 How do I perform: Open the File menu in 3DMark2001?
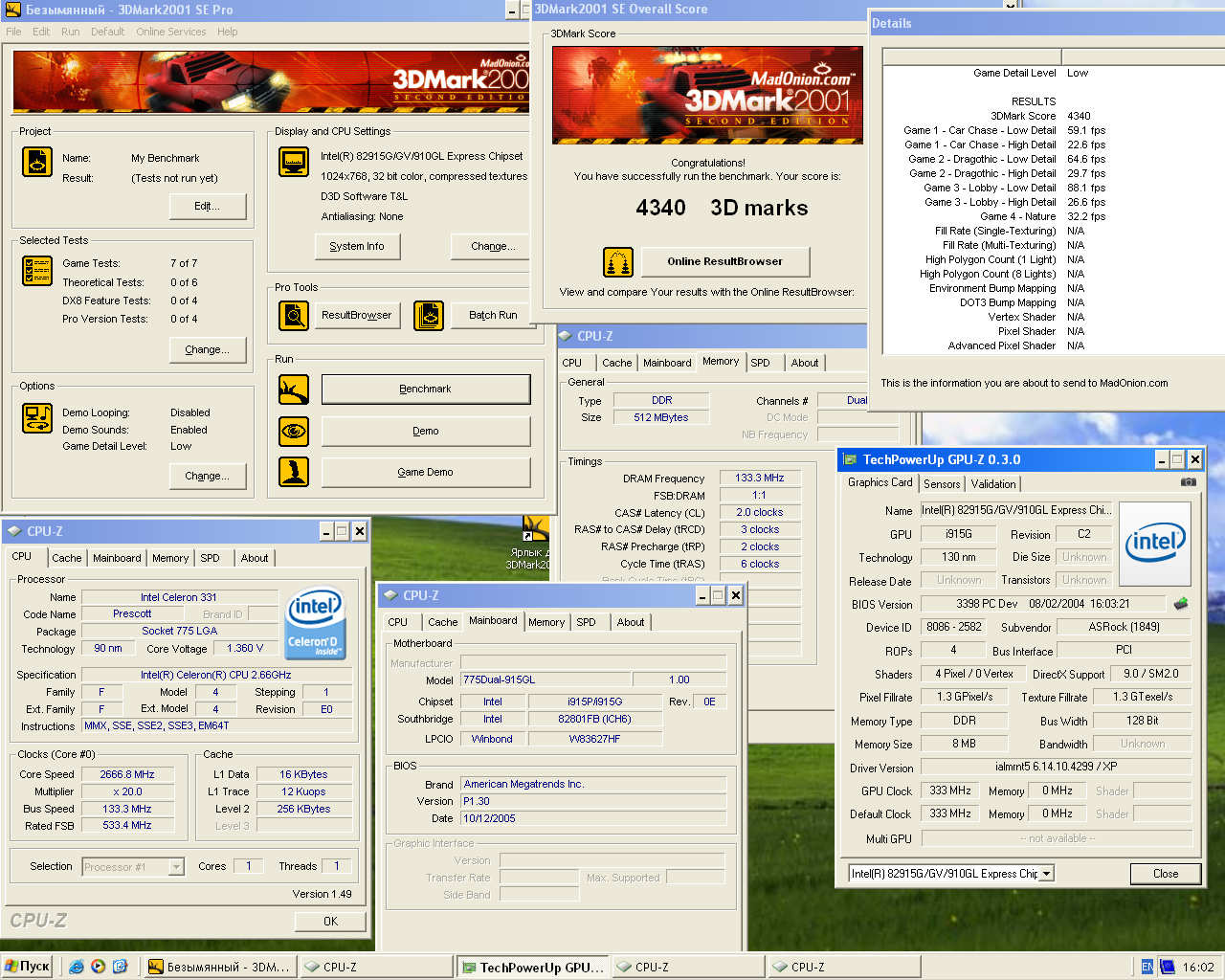(x=13, y=32)
